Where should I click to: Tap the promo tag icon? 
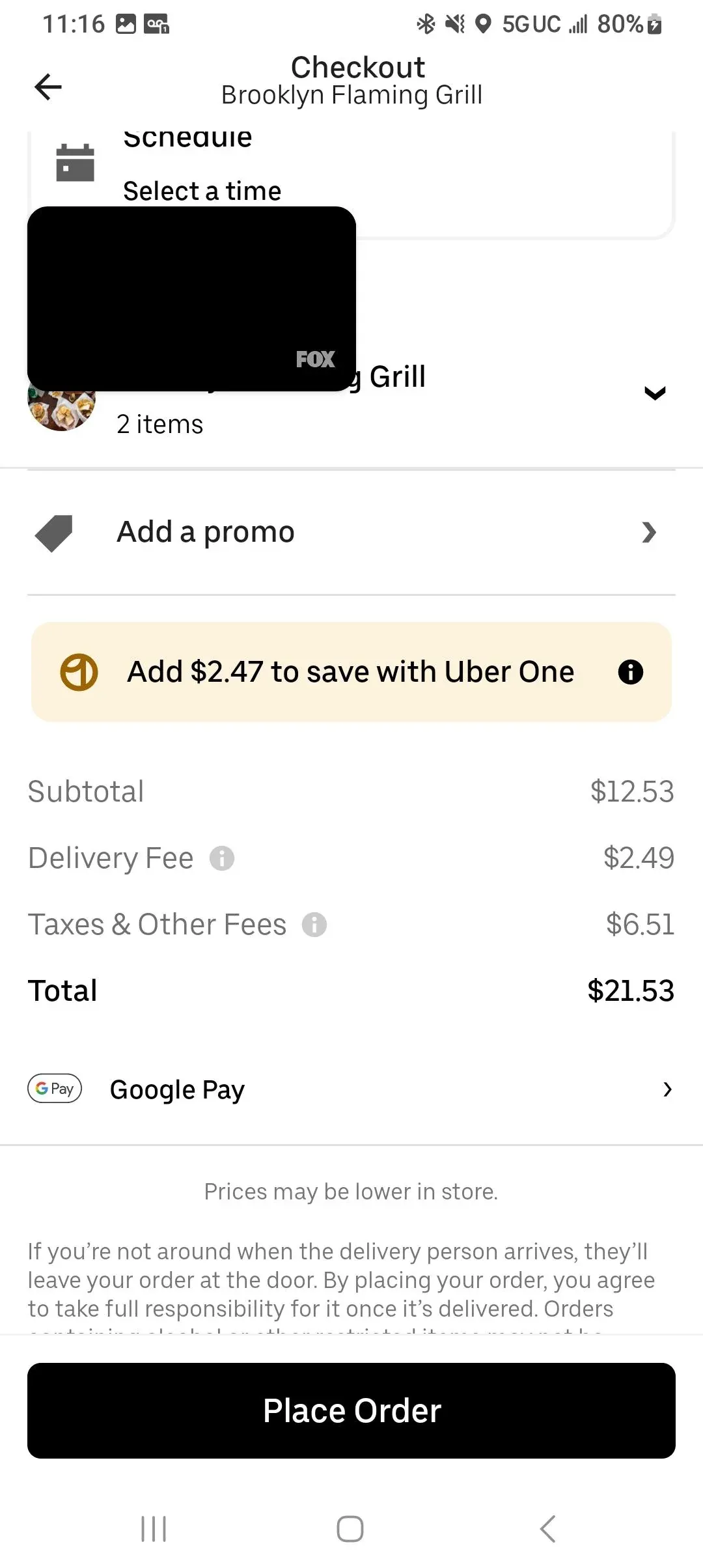pyautogui.click(x=54, y=533)
